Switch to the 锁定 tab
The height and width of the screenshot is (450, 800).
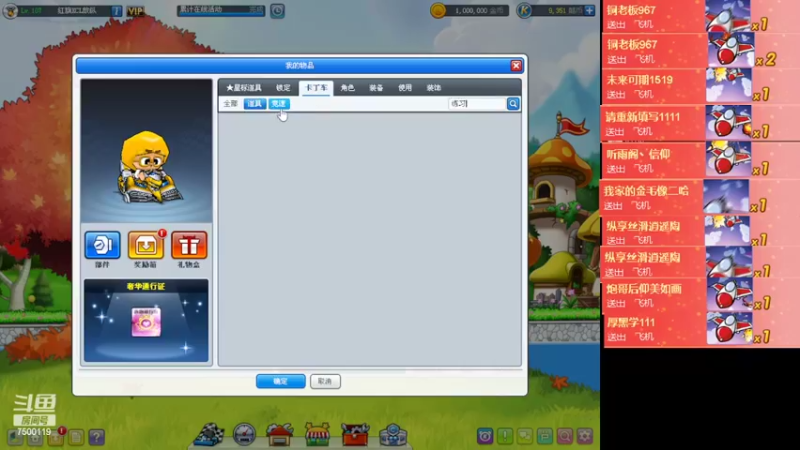(283, 88)
